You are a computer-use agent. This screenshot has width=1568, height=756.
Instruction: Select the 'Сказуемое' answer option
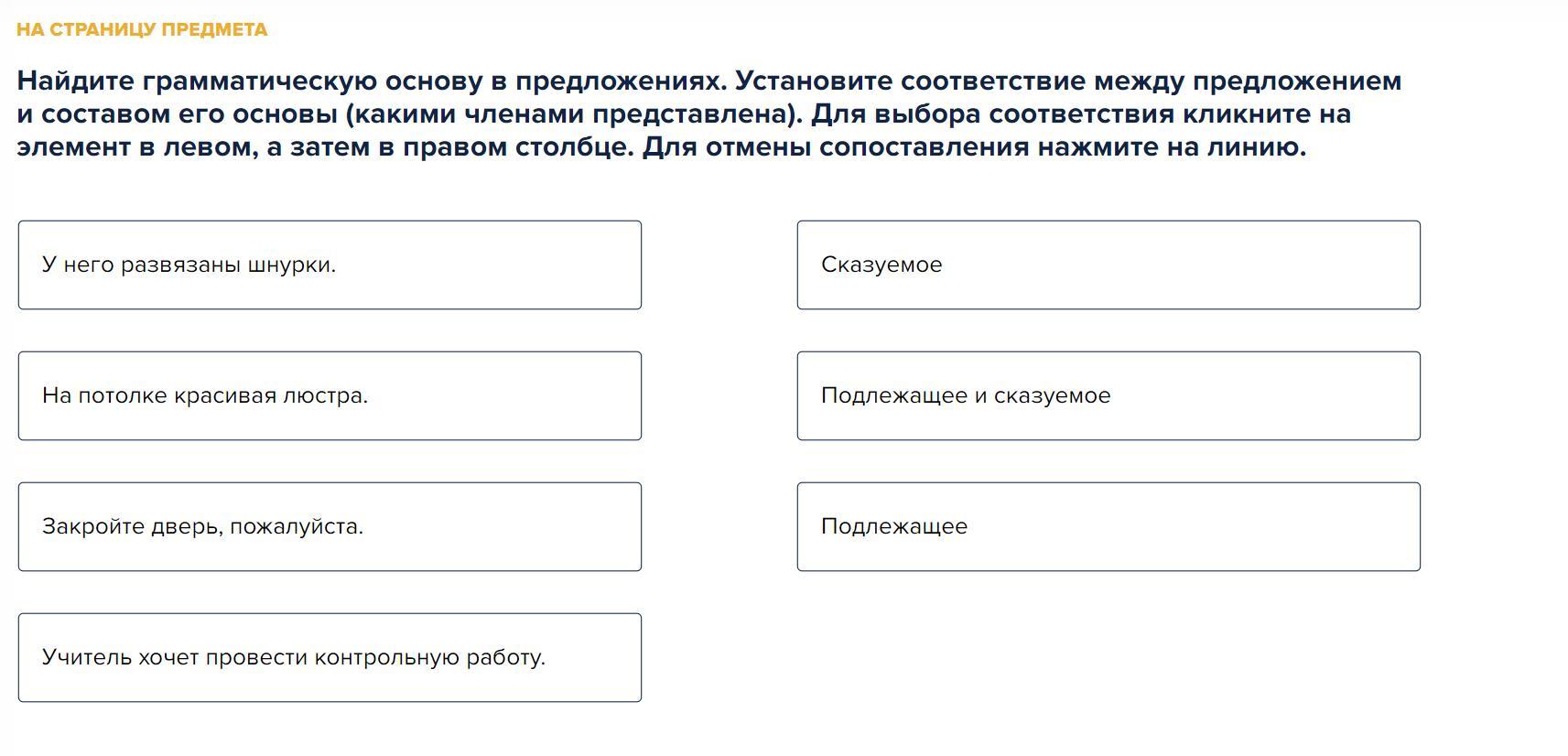(x=1108, y=265)
